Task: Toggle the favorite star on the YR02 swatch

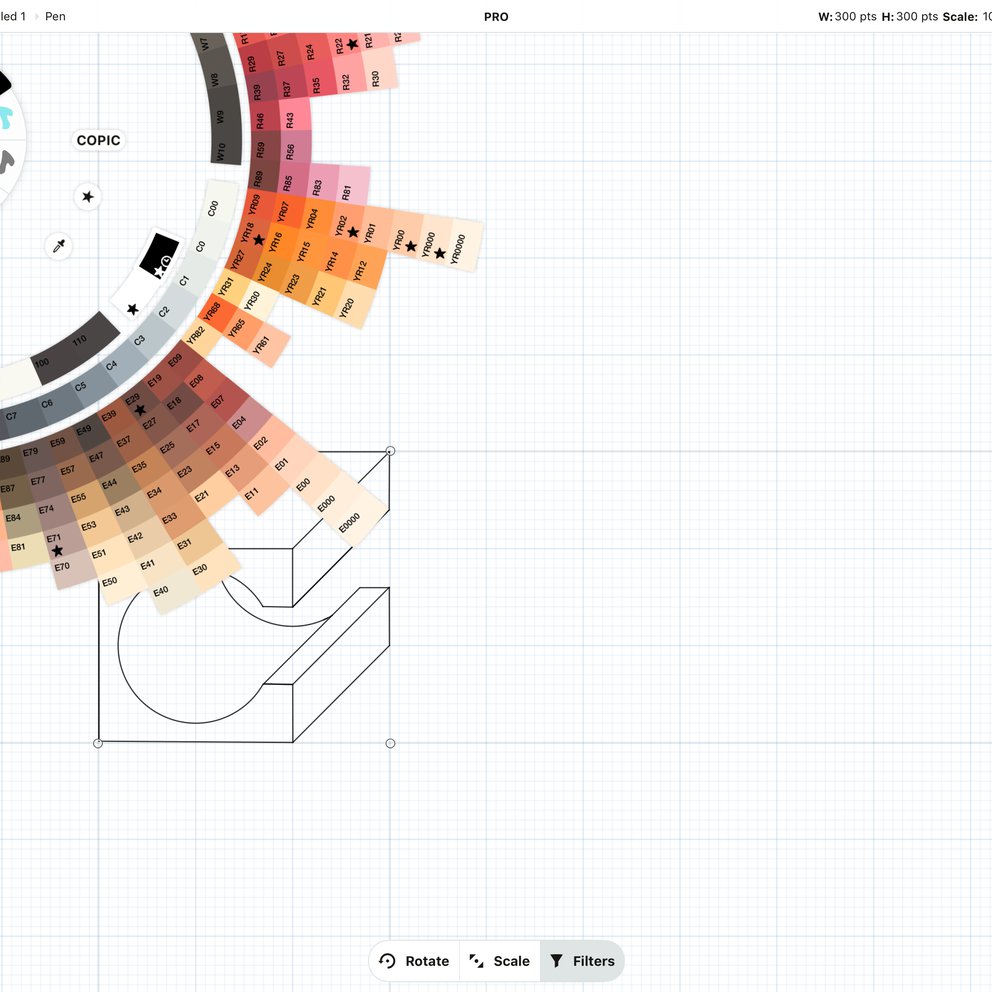Action: point(352,231)
